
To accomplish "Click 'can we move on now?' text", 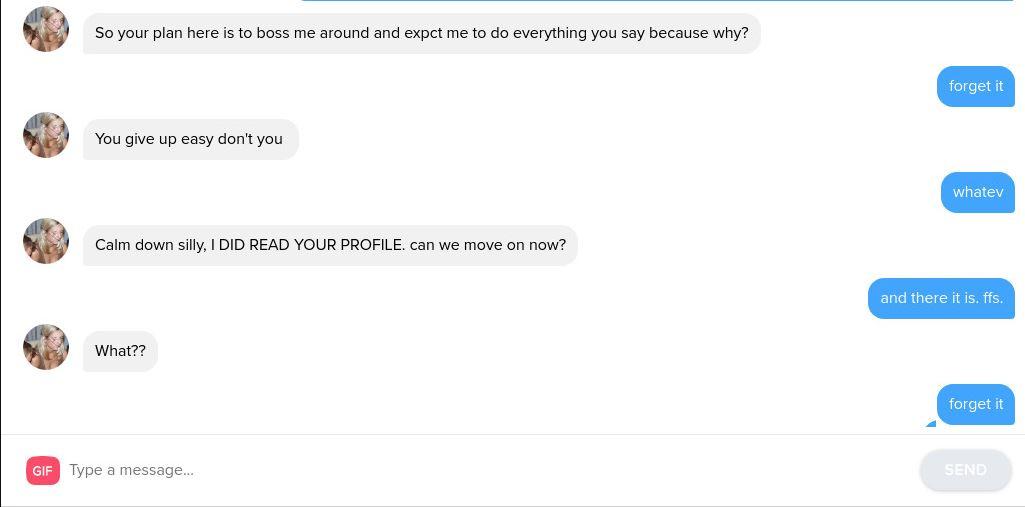I will tap(488, 245).
